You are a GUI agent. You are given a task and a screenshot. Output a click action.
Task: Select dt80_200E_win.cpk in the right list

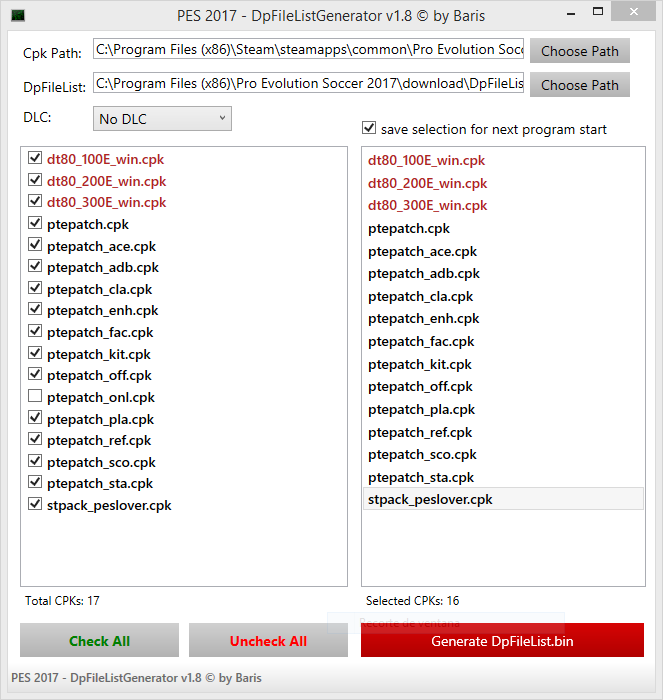(503, 183)
